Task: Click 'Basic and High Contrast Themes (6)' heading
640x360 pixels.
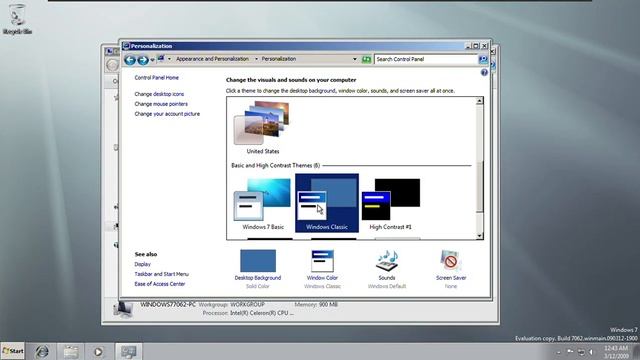Action: [276, 165]
